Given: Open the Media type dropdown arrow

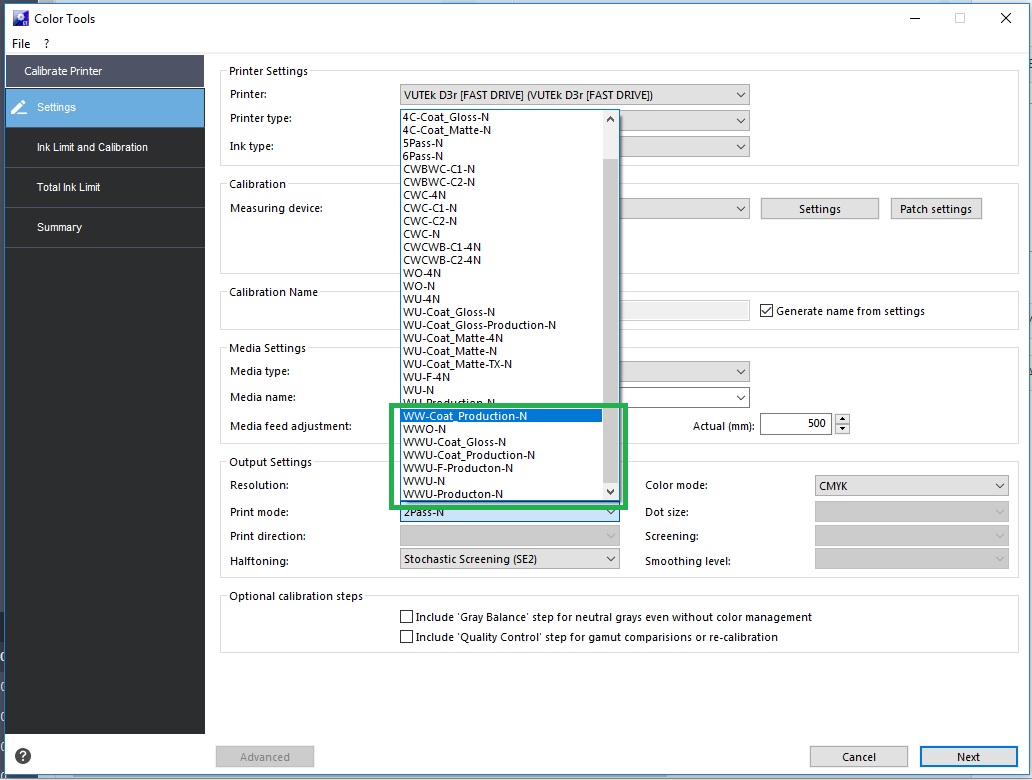Looking at the screenshot, I should coord(740,371).
